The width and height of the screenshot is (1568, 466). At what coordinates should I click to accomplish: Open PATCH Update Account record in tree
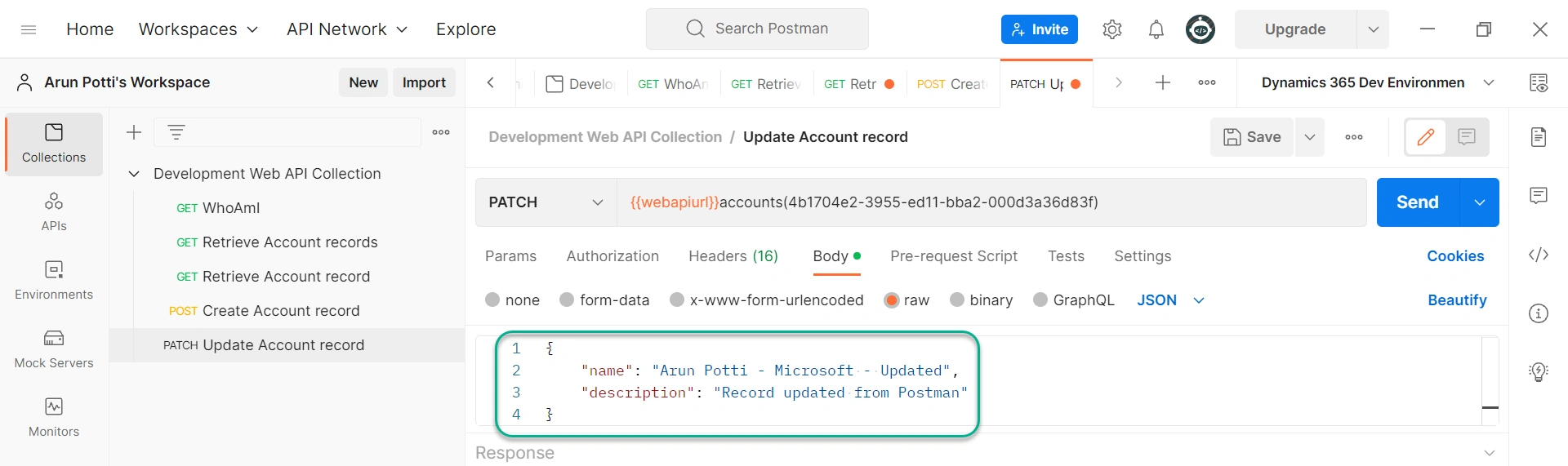click(x=287, y=345)
